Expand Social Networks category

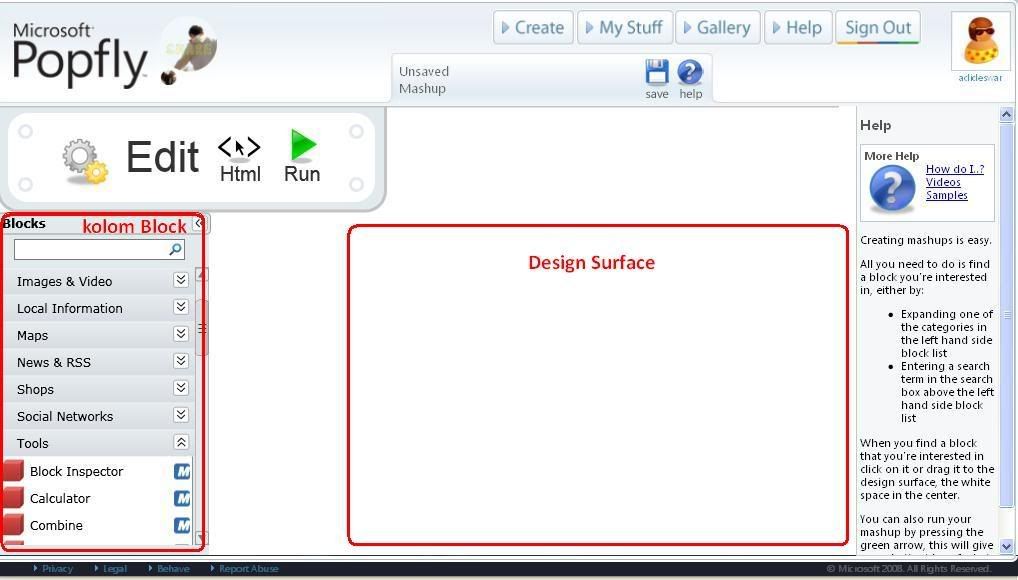[x=180, y=414]
